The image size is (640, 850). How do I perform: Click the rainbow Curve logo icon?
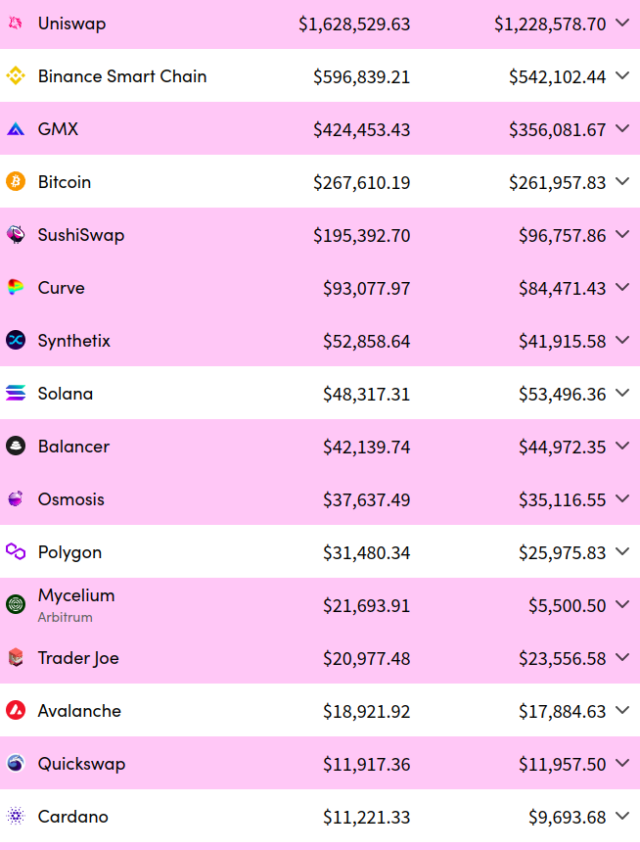[x=15, y=288]
